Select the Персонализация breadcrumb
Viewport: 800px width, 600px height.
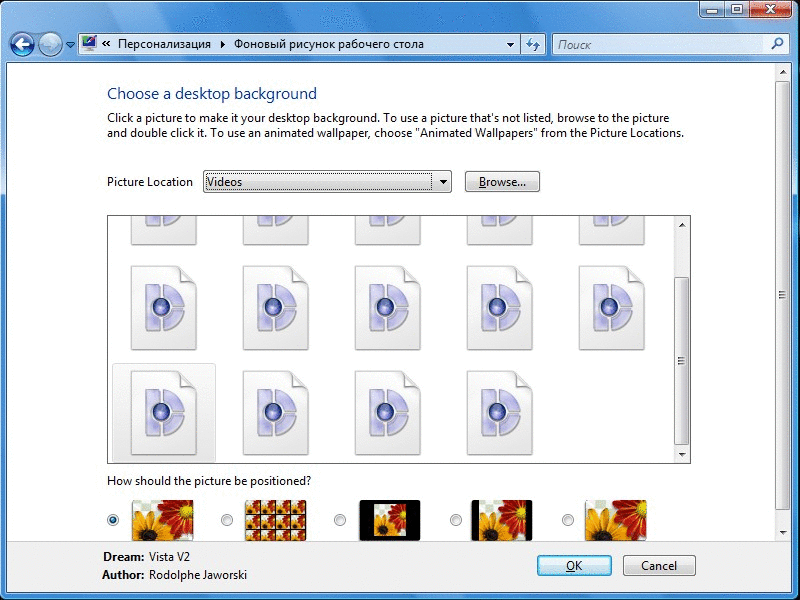pyautogui.click(x=164, y=44)
